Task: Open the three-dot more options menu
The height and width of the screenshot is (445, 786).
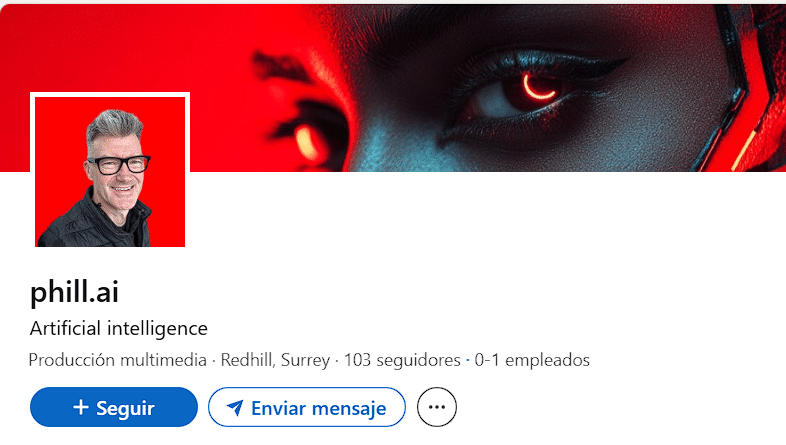Action: tap(437, 407)
